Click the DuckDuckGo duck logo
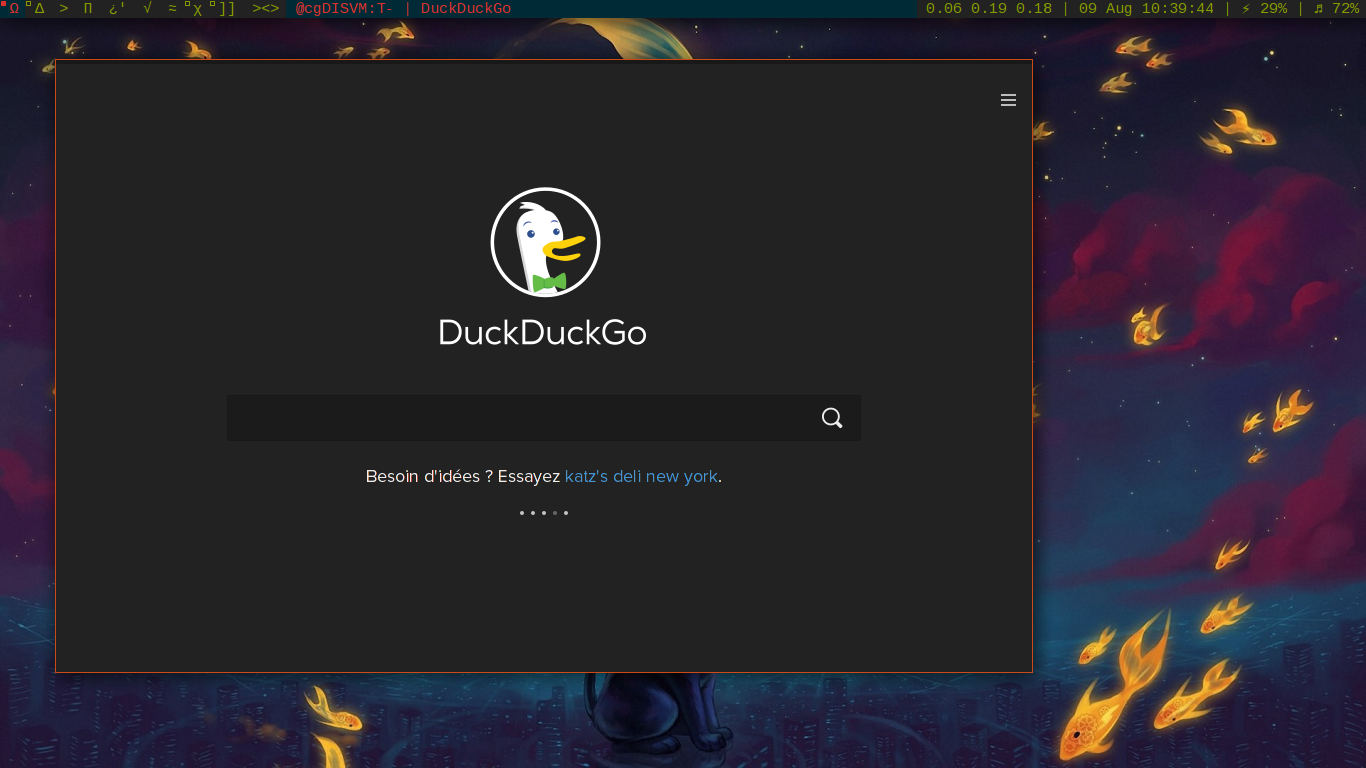 545,242
